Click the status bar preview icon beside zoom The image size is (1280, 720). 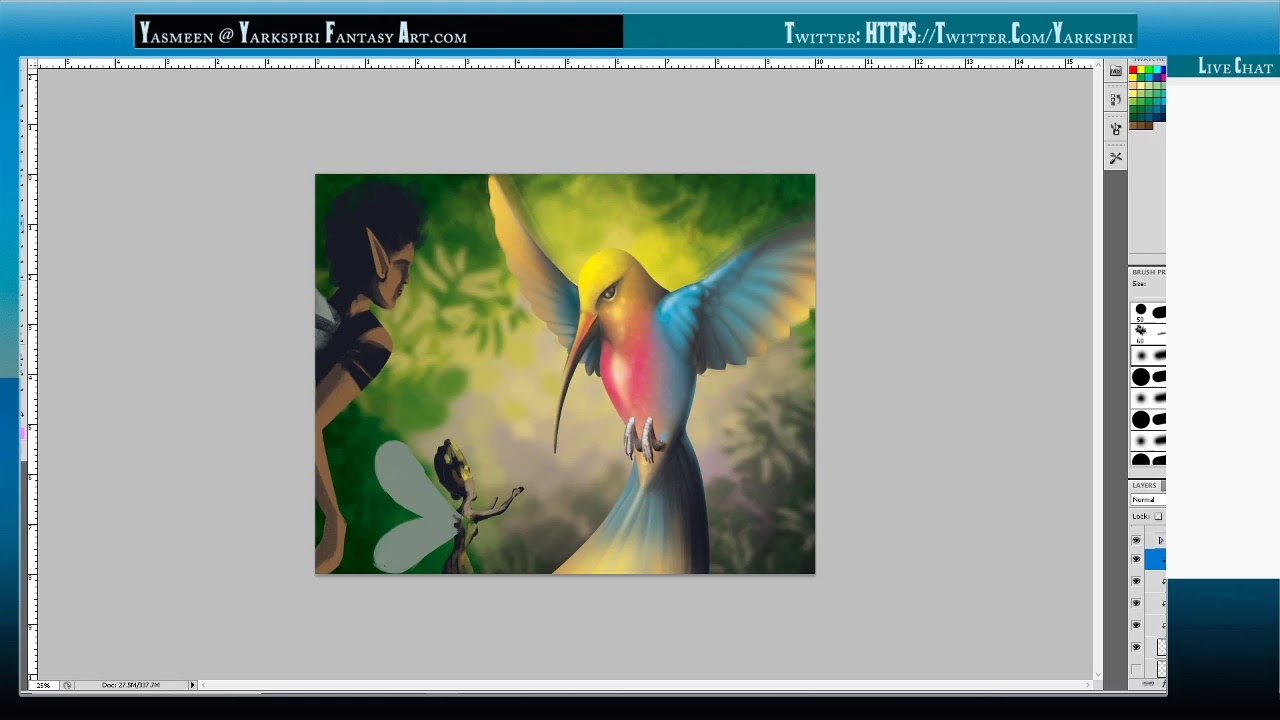pyautogui.click(x=67, y=685)
